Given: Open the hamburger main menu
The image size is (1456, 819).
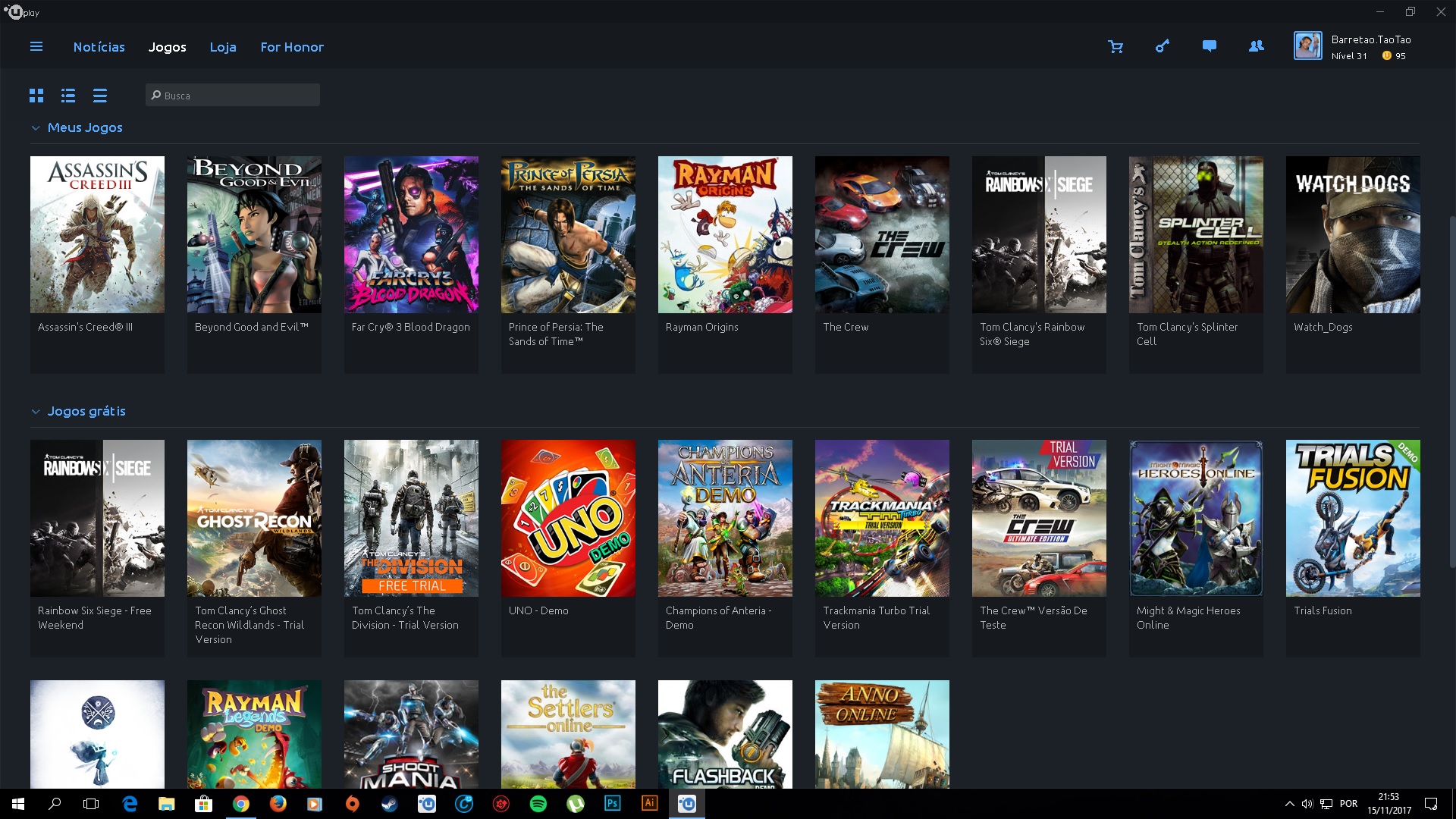Looking at the screenshot, I should tap(36, 47).
